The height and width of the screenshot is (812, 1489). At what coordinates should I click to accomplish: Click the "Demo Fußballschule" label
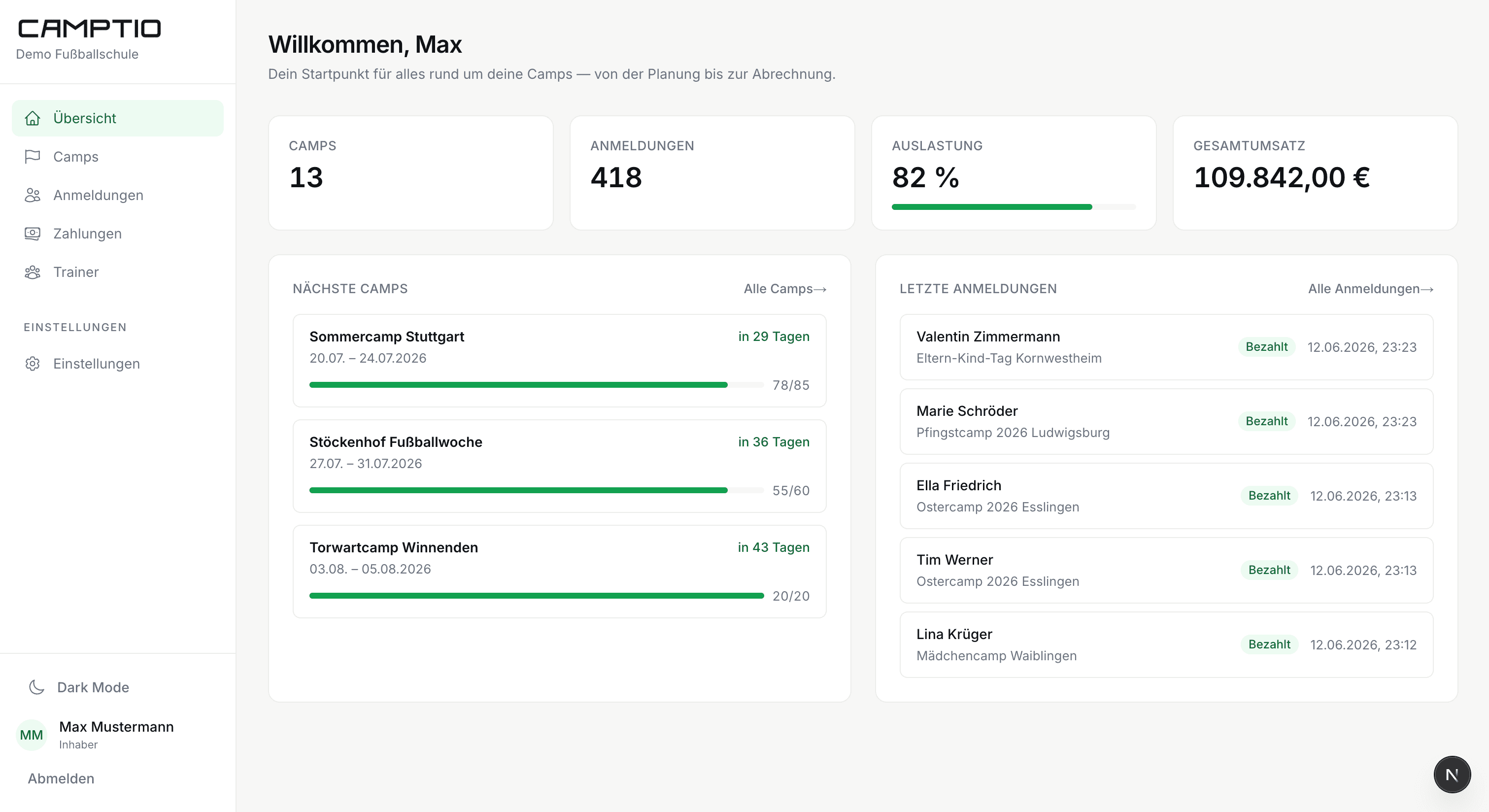pos(77,54)
